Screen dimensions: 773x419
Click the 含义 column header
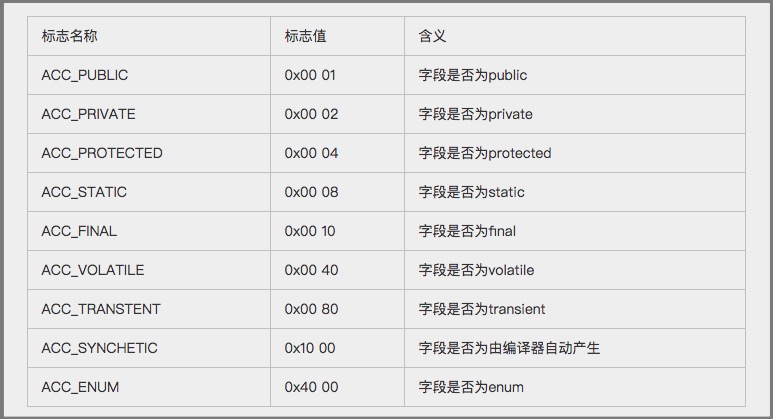[432, 36]
